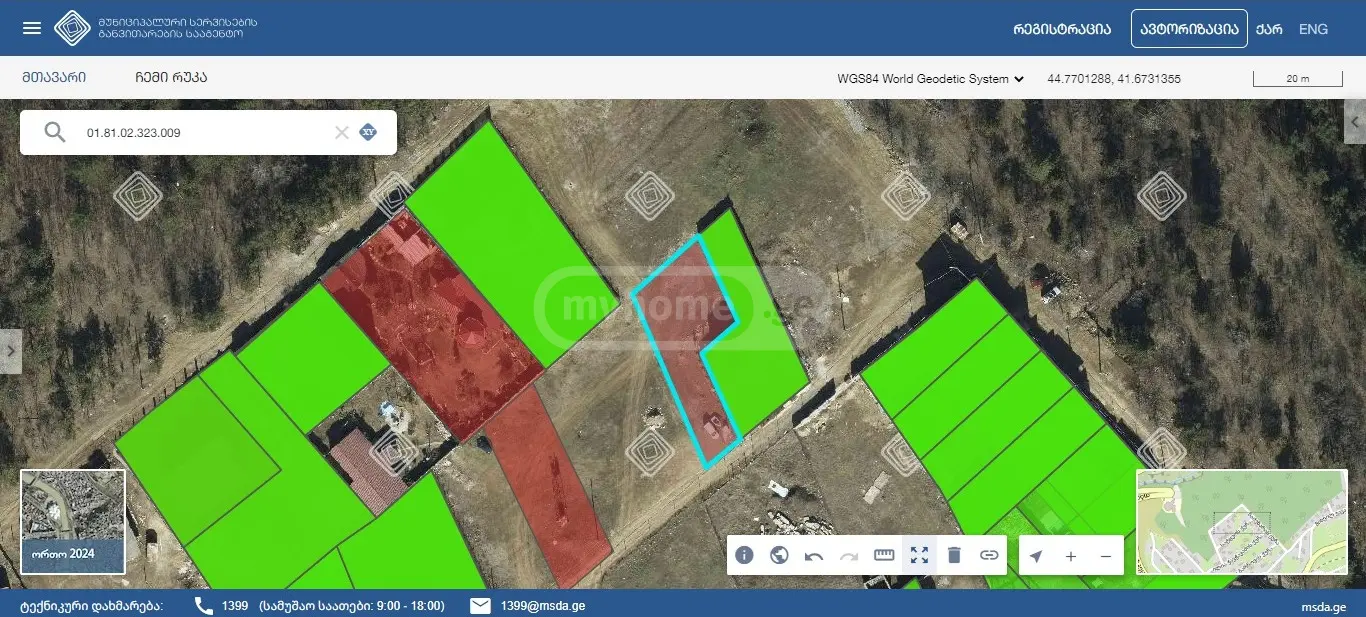Select the ruler measure tool
This screenshot has width=1366, height=617.
click(x=884, y=555)
